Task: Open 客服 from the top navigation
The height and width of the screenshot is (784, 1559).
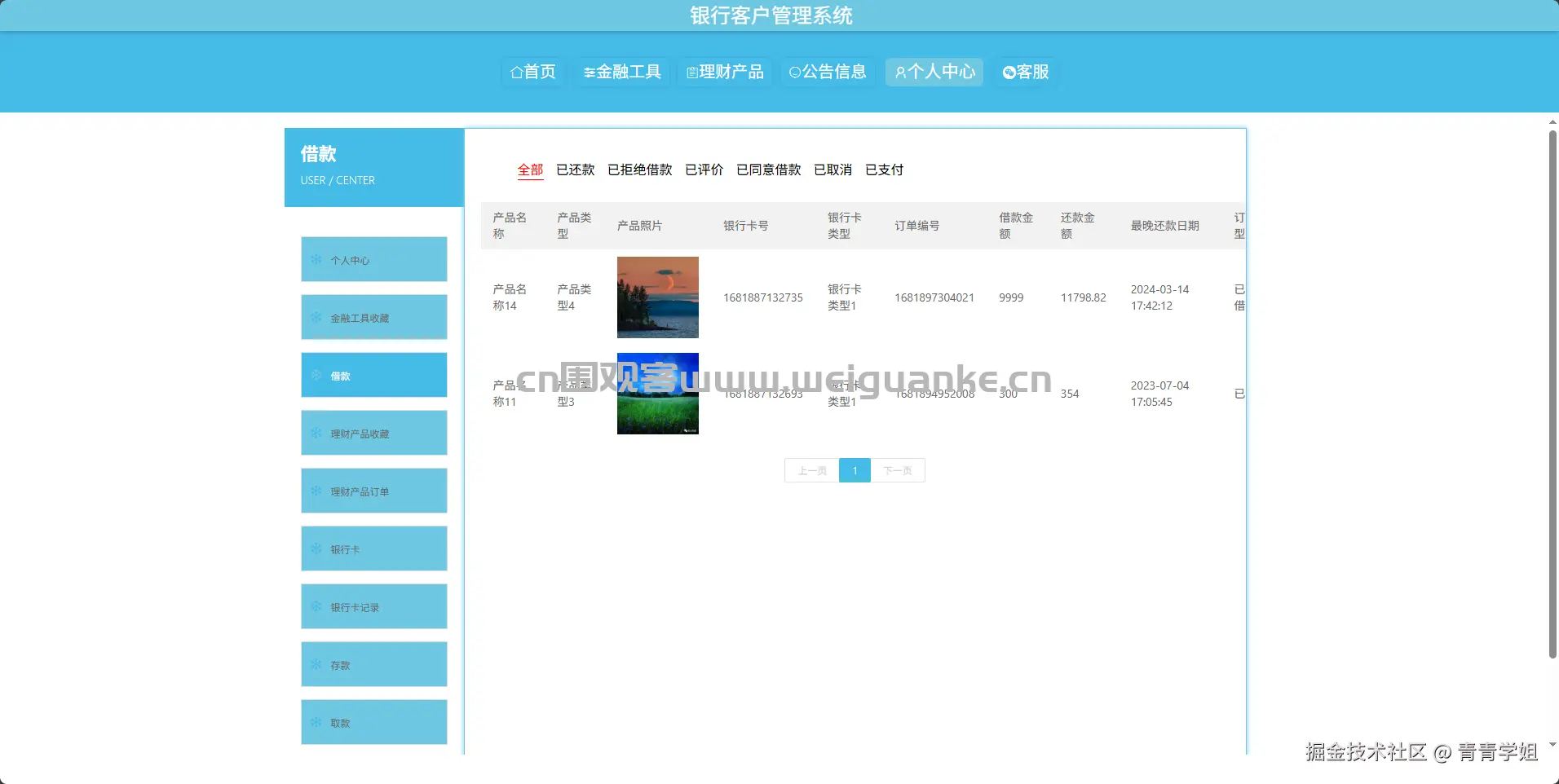Action: 1026,72
